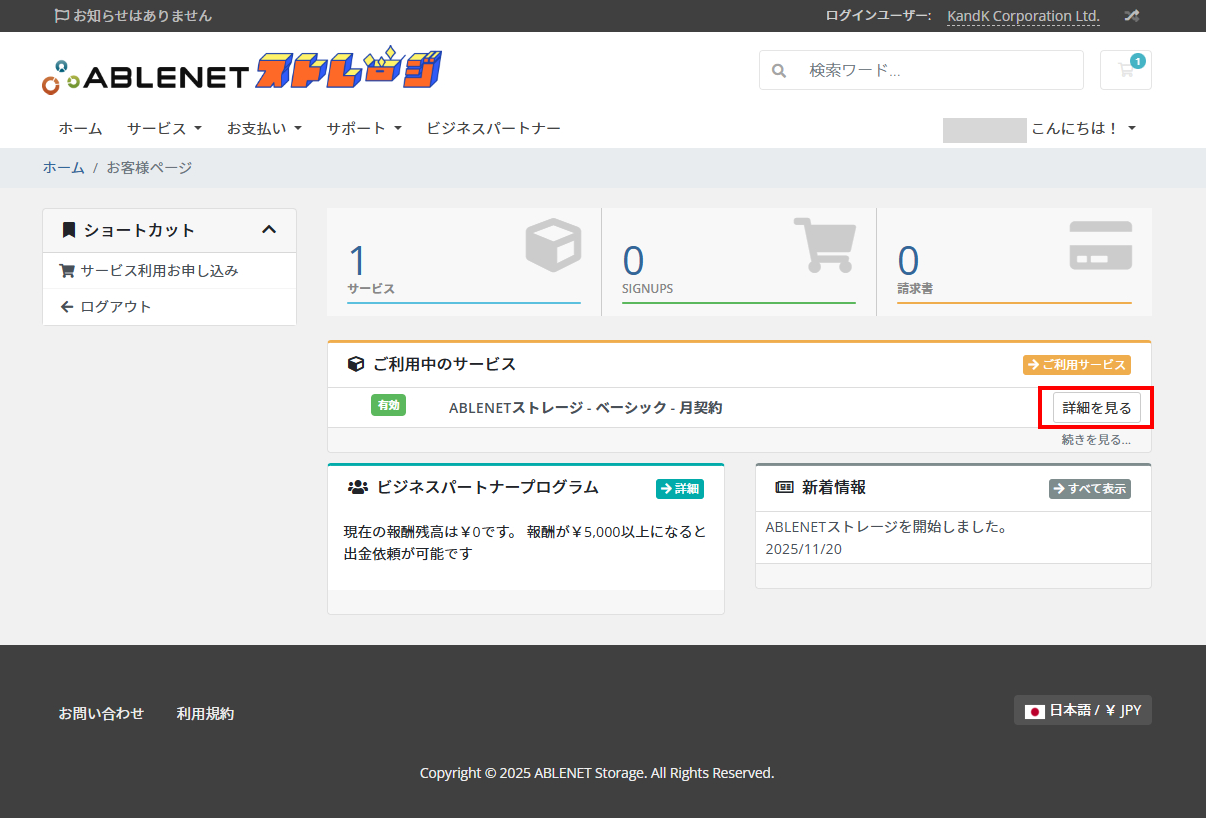
Task: Open the お支払い dropdown menu
Action: pyautogui.click(x=264, y=128)
